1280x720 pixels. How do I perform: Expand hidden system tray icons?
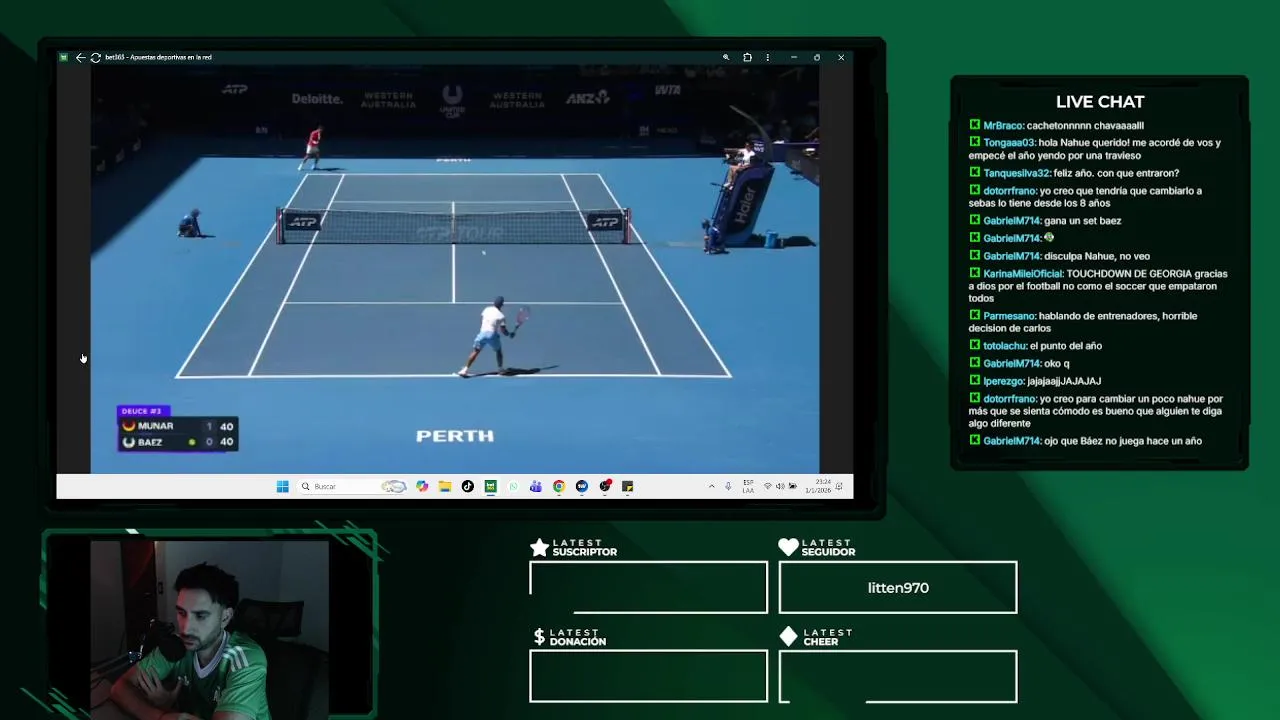point(712,486)
